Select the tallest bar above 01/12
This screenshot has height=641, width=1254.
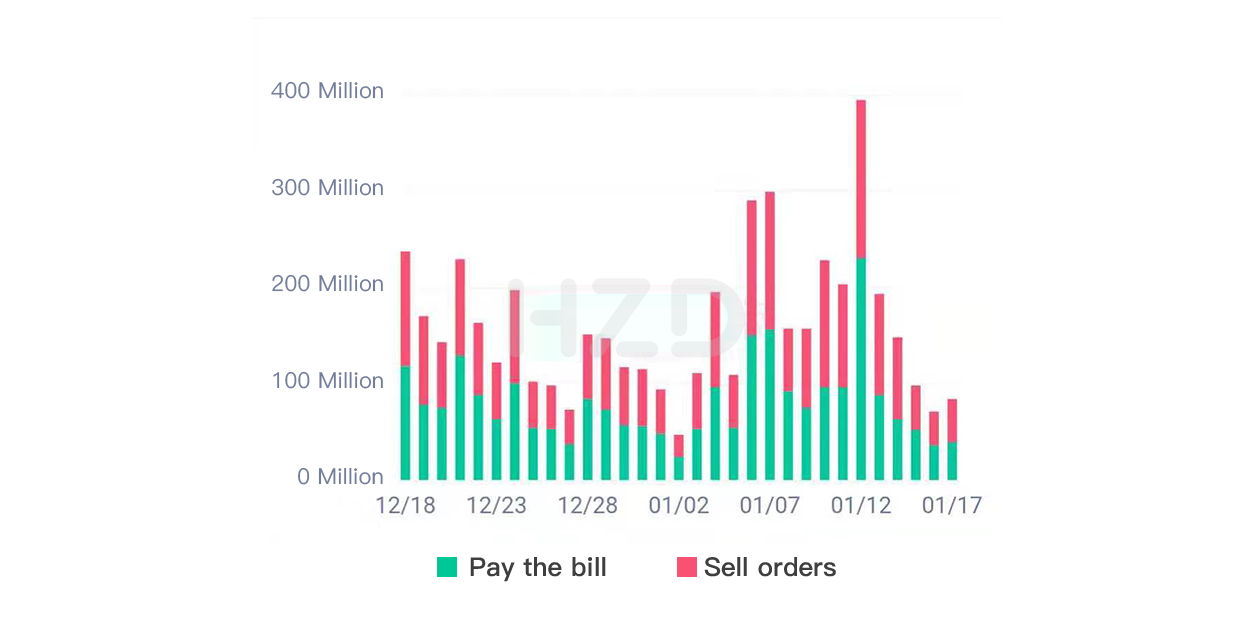[x=861, y=289]
